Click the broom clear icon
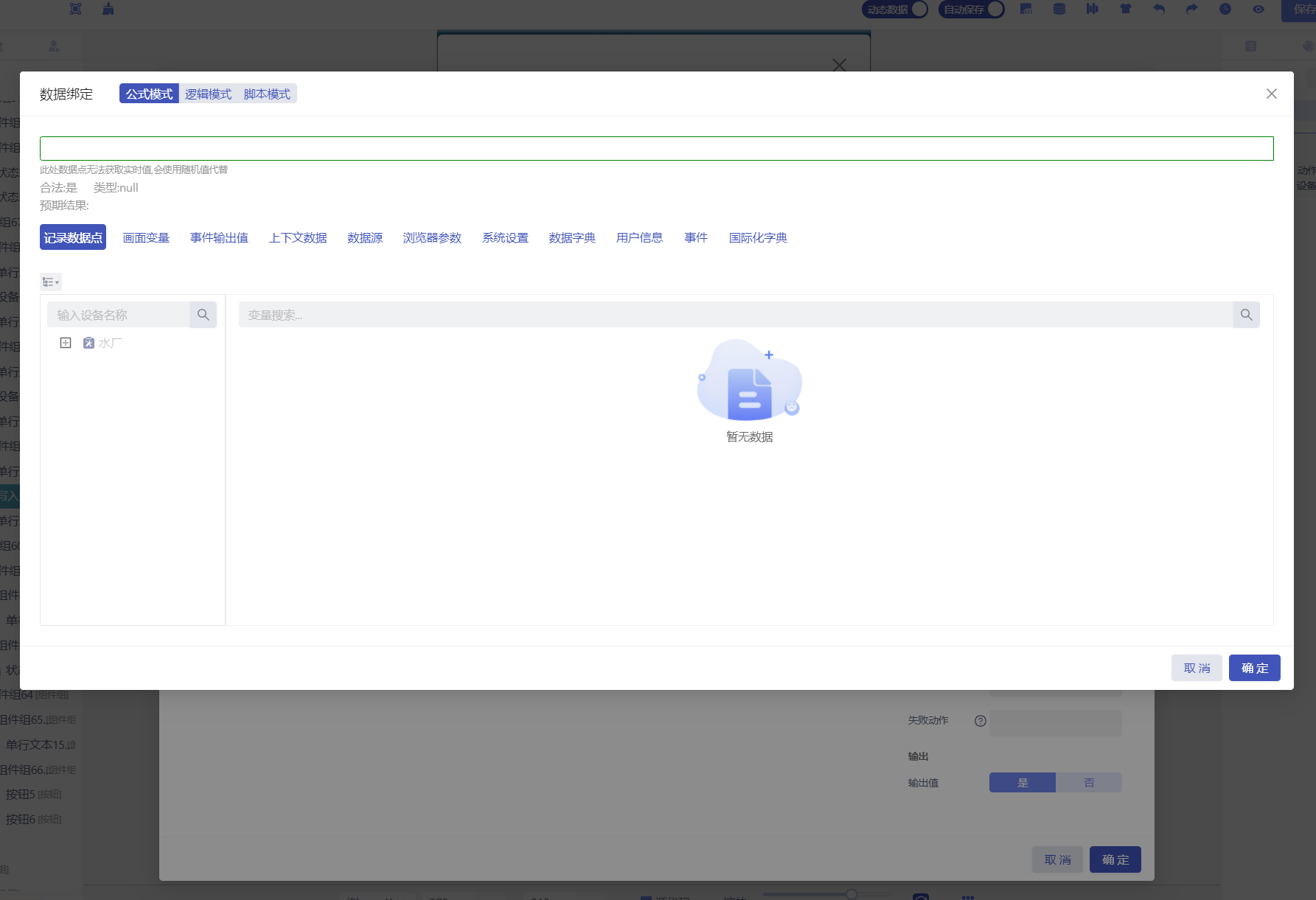This screenshot has width=1316, height=900. tap(108, 10)
